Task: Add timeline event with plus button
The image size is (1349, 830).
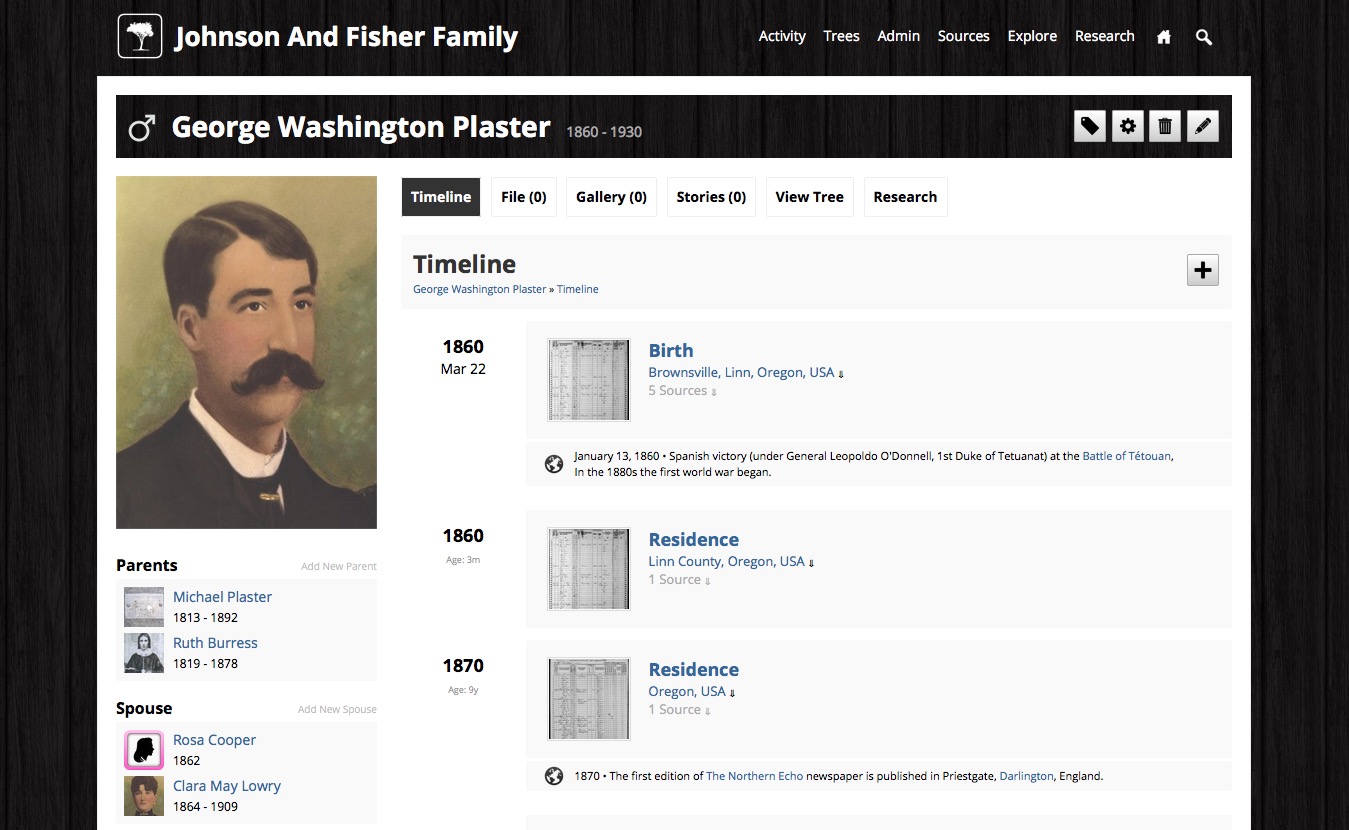Action: coord(1203,270)
